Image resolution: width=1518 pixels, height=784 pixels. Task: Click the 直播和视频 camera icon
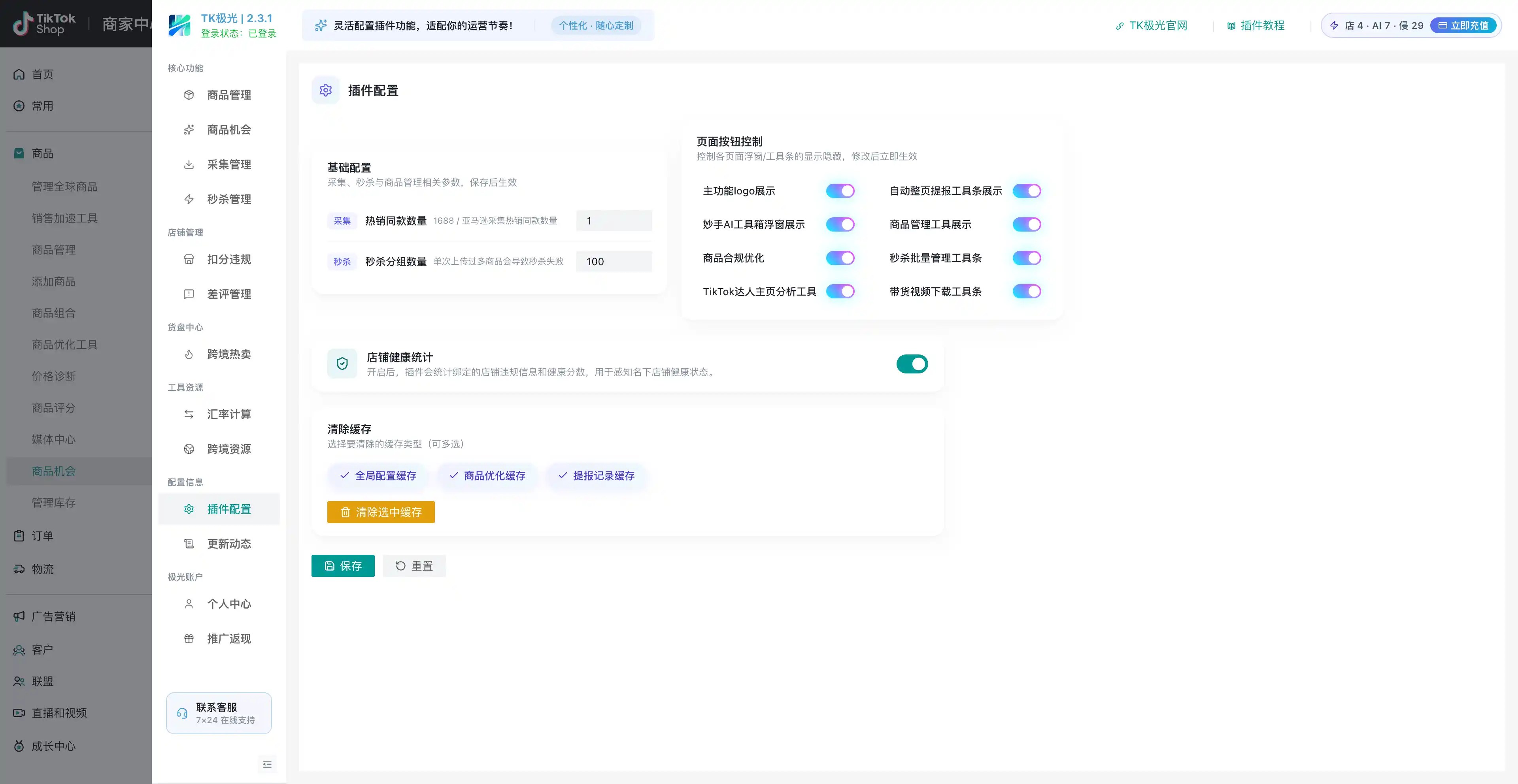point(19,713)
